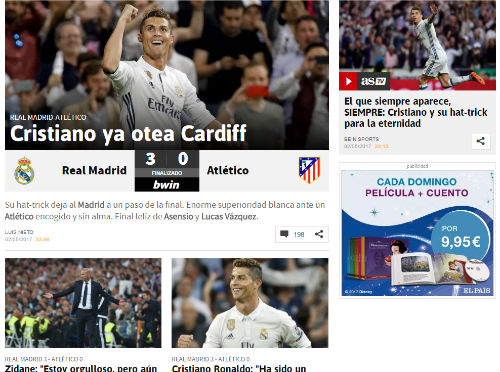Click the 'Madrid' link in the summary
500x372 pixels.
point(91,205)
